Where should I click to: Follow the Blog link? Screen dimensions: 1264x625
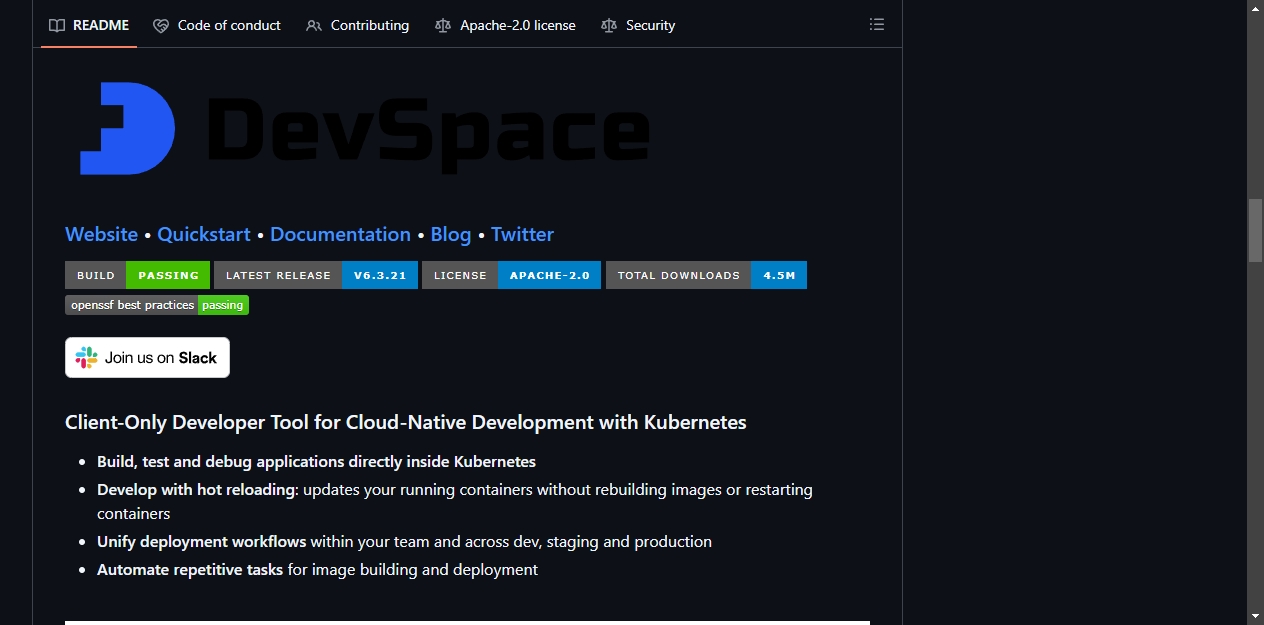(451, 234)
